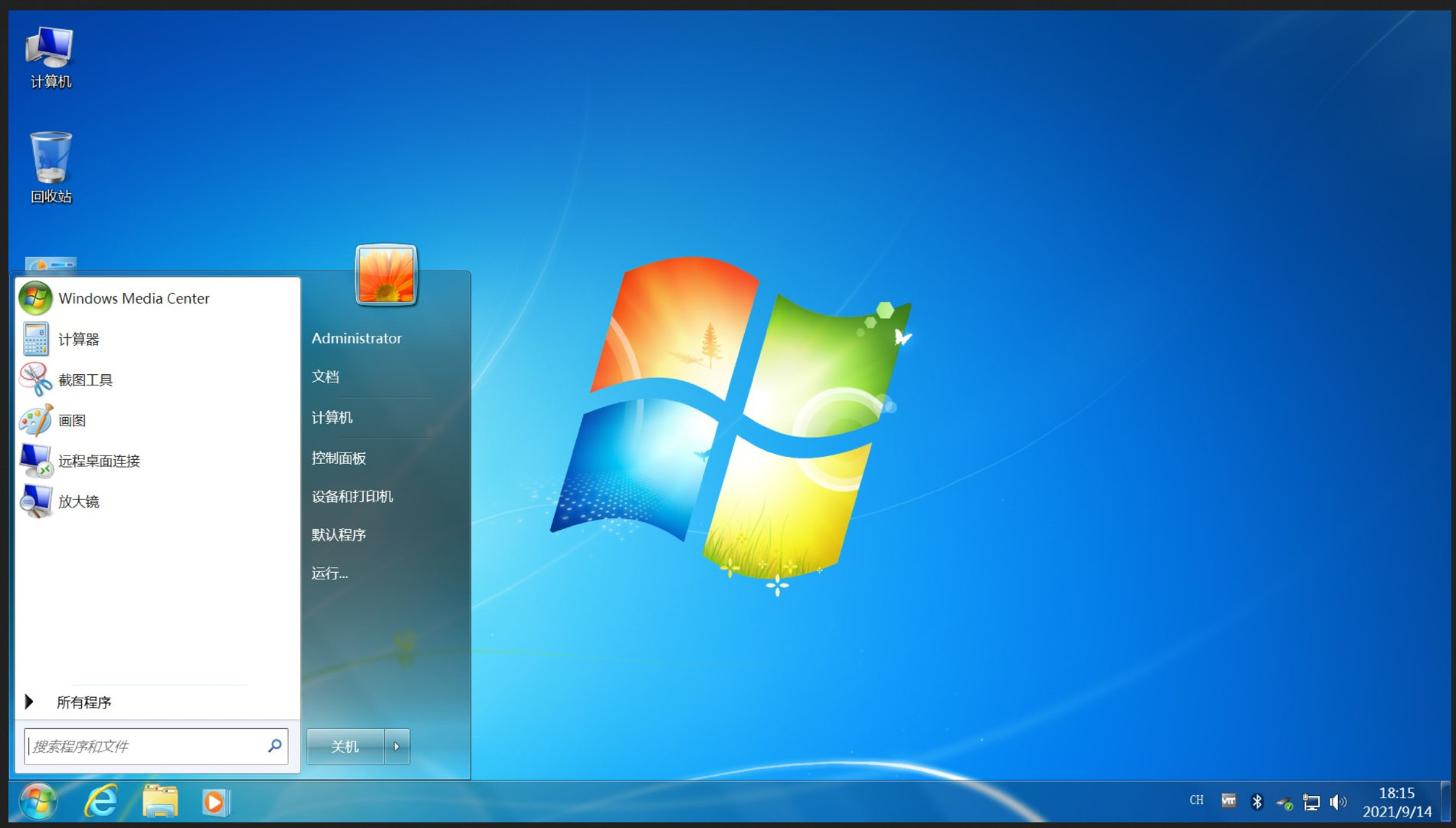Open 设备和打印机 devices and printers
This screenshot has width=1456, height=828.
coord(353,496)
